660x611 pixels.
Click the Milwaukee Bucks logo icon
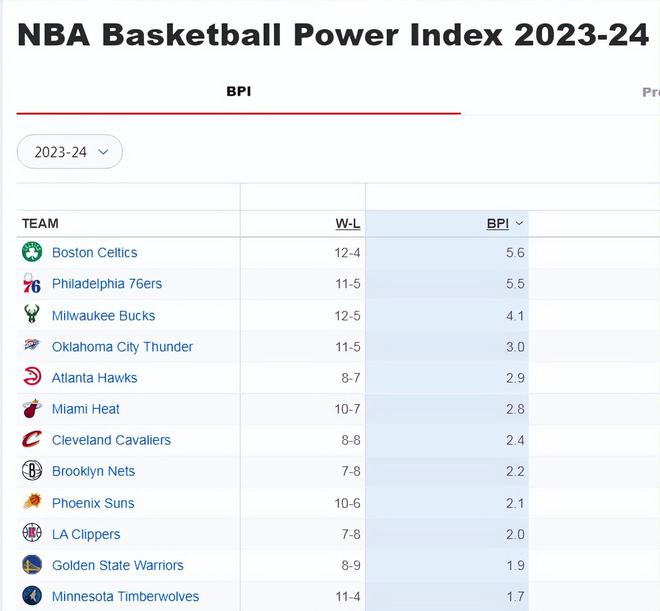[x=32, y=315]
